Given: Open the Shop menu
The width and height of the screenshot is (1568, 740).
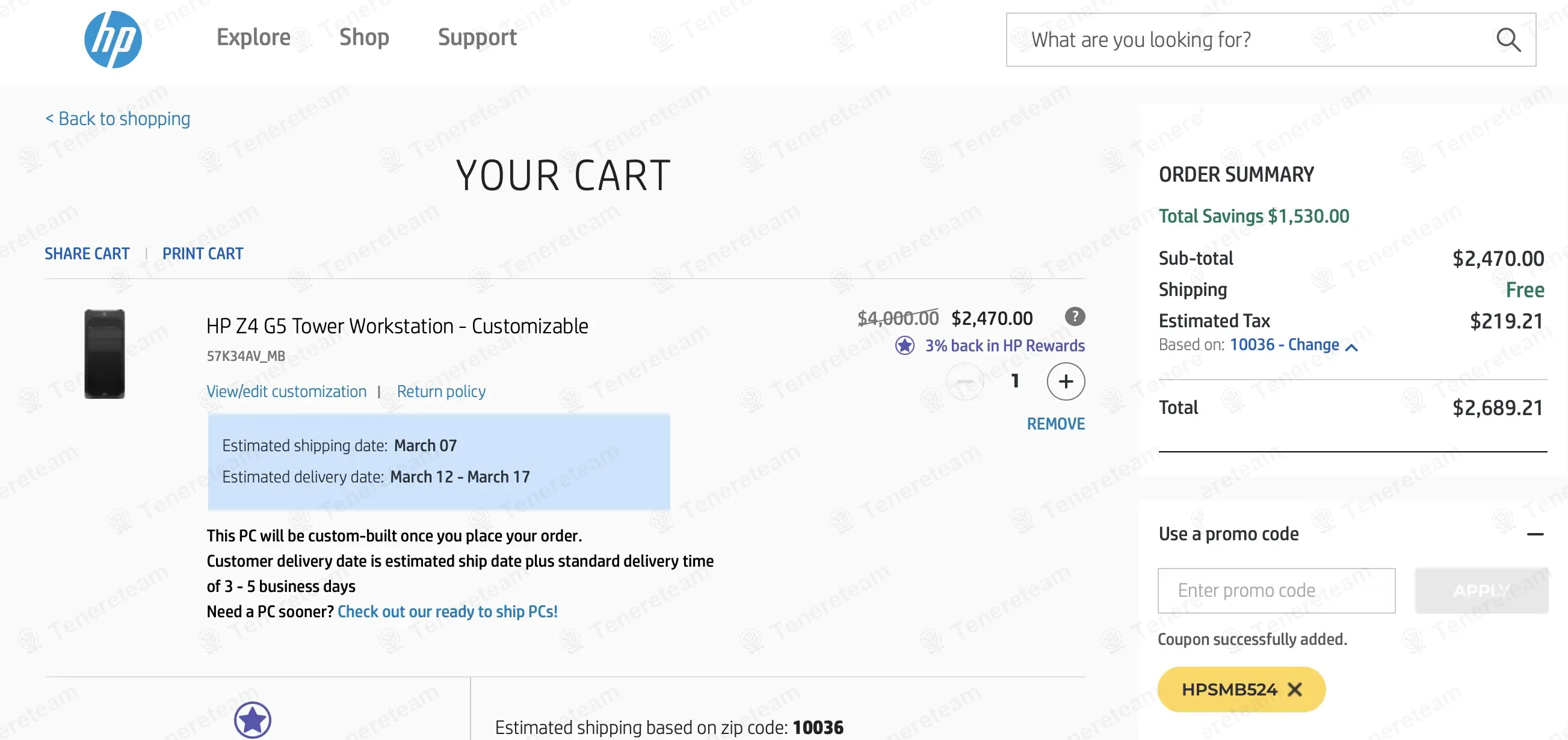Looking at the screenshot, I should (x=364, y=38).
